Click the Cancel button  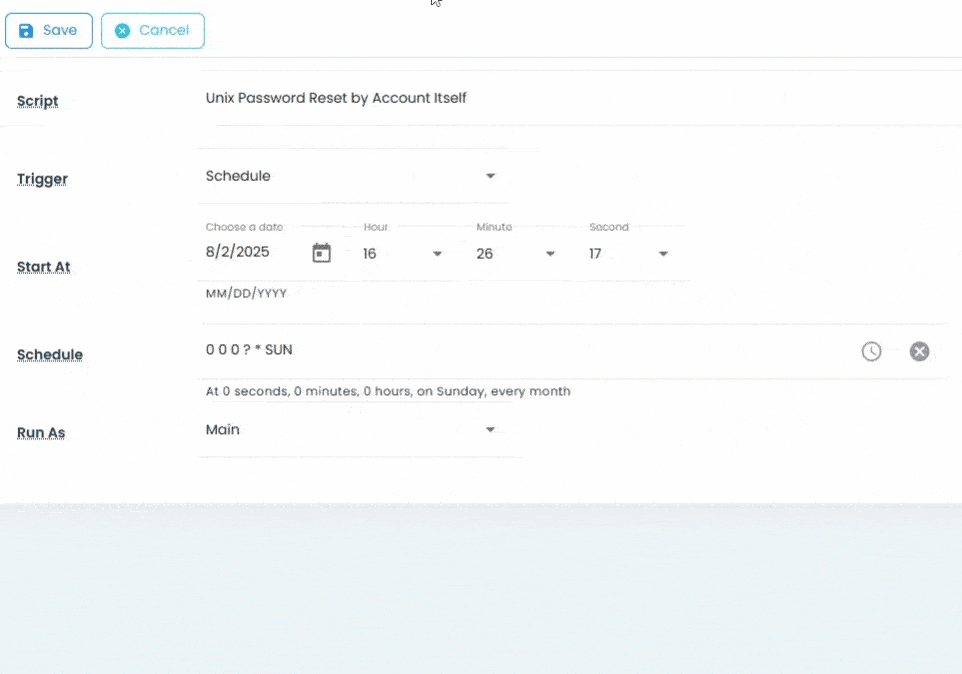click(152, 30)
